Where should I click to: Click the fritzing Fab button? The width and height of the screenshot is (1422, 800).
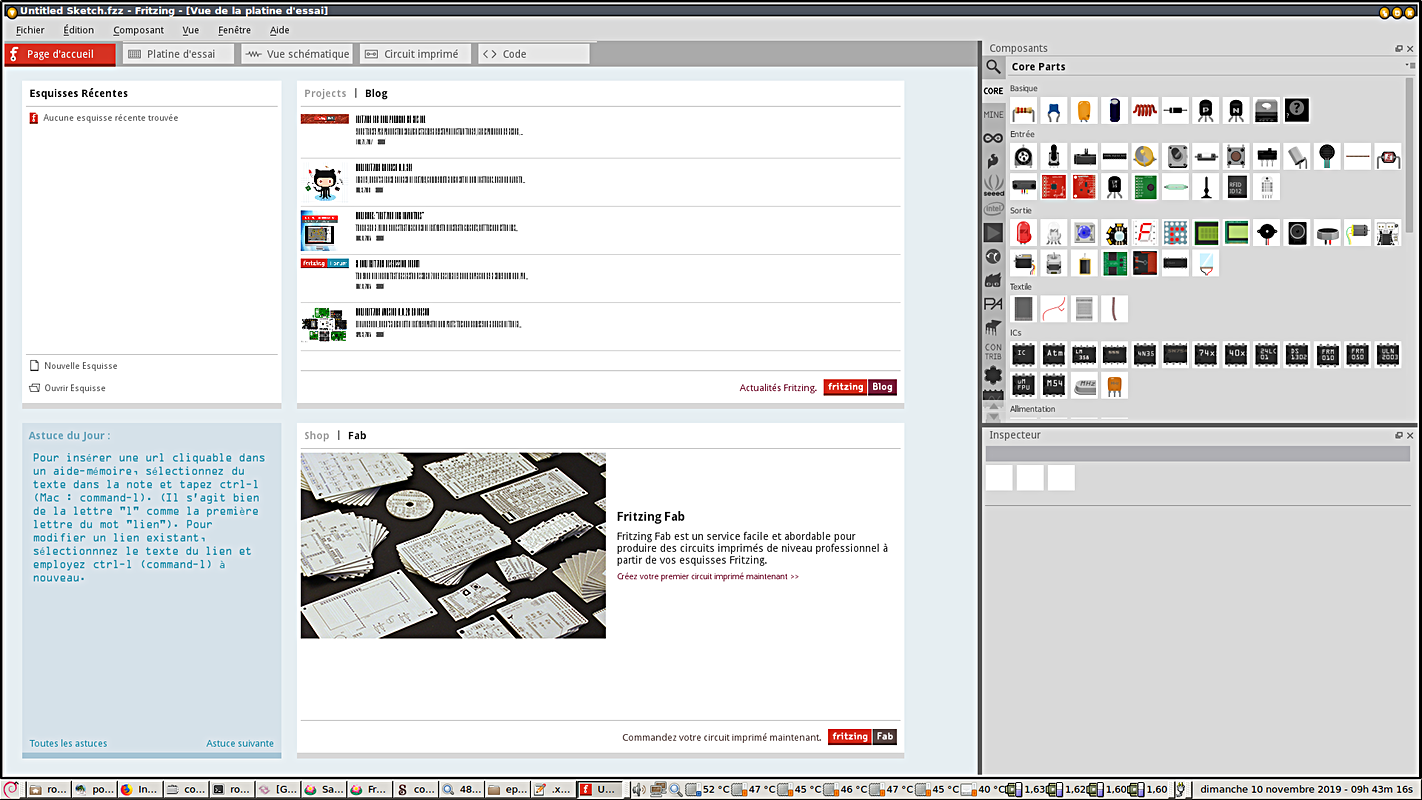(862, 737)
